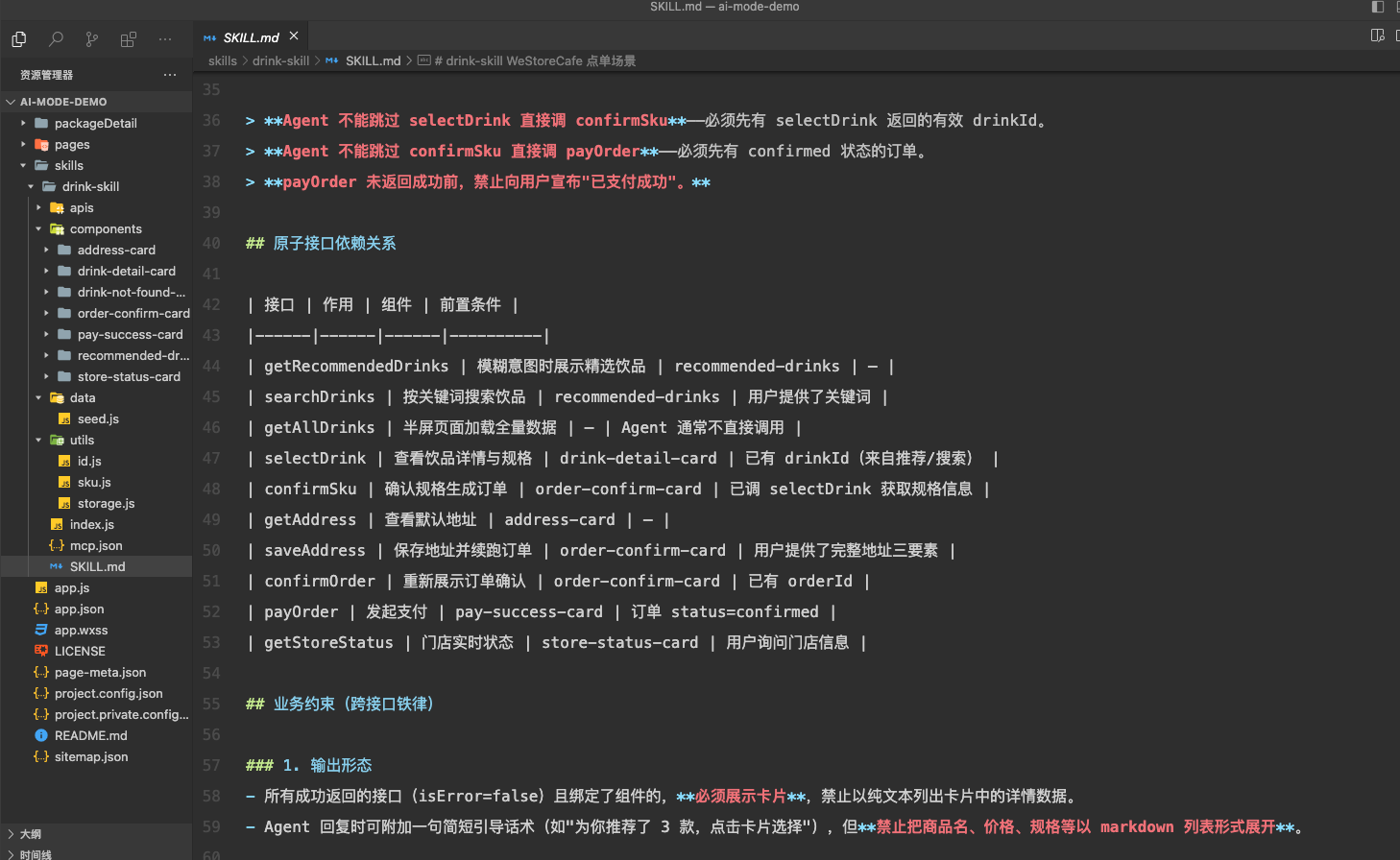Open the Extensions view icon
Image resolution: width=1400 pixels, height=860 pixels.
pos(129,39)
